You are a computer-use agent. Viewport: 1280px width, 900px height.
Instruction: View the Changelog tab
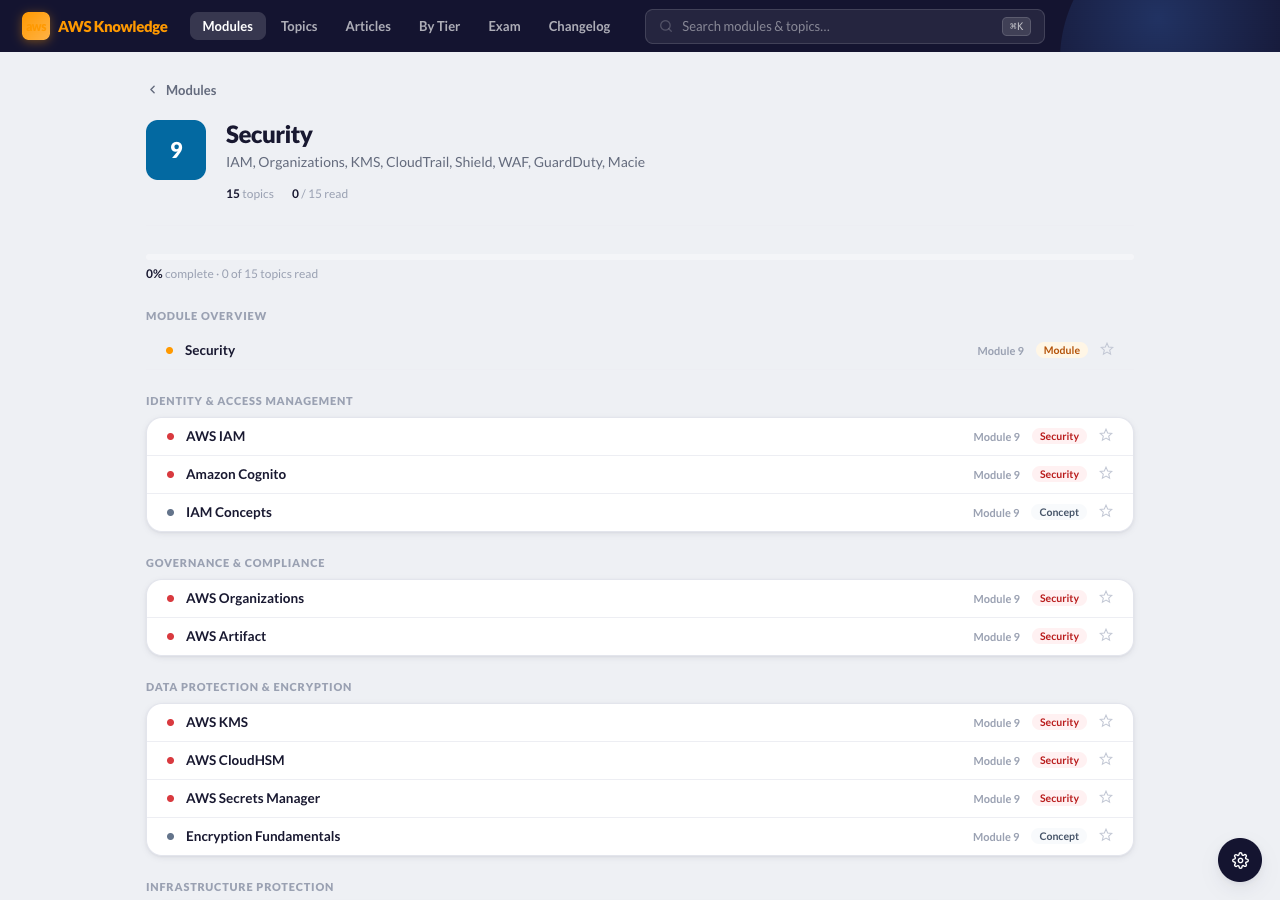579,26
